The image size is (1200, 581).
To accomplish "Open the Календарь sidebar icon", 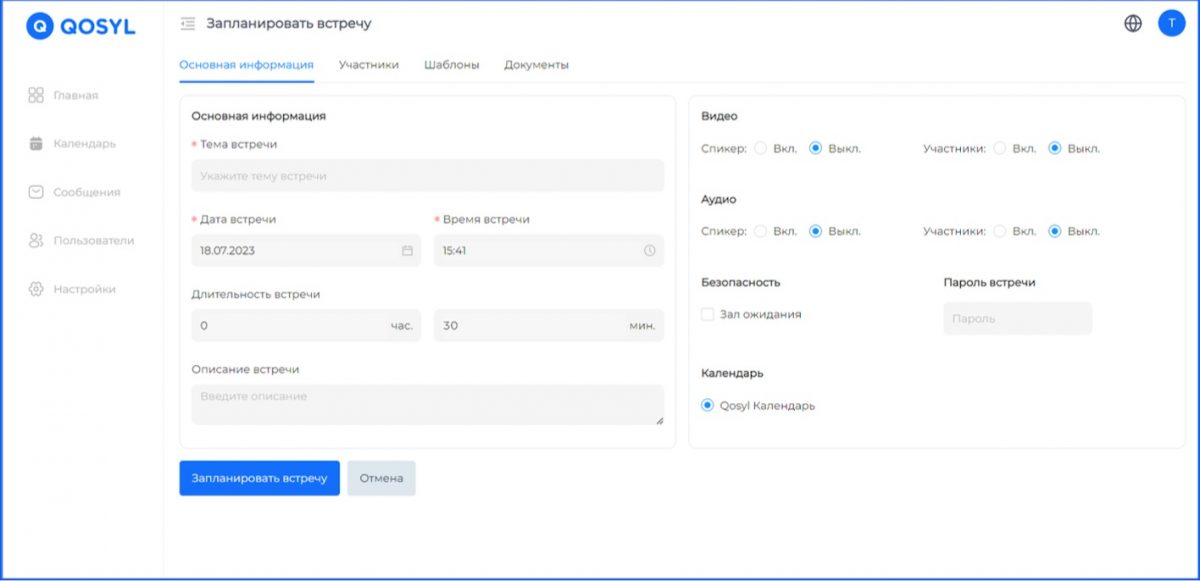I will pyautogui.click(x=36, y=143).
